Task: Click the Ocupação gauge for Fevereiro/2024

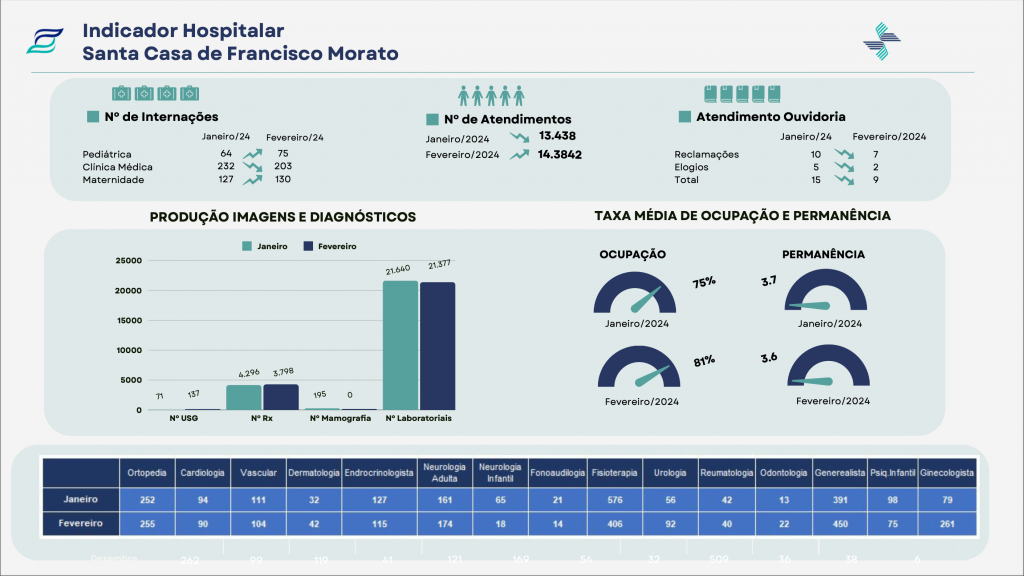Action: [639, 367]
